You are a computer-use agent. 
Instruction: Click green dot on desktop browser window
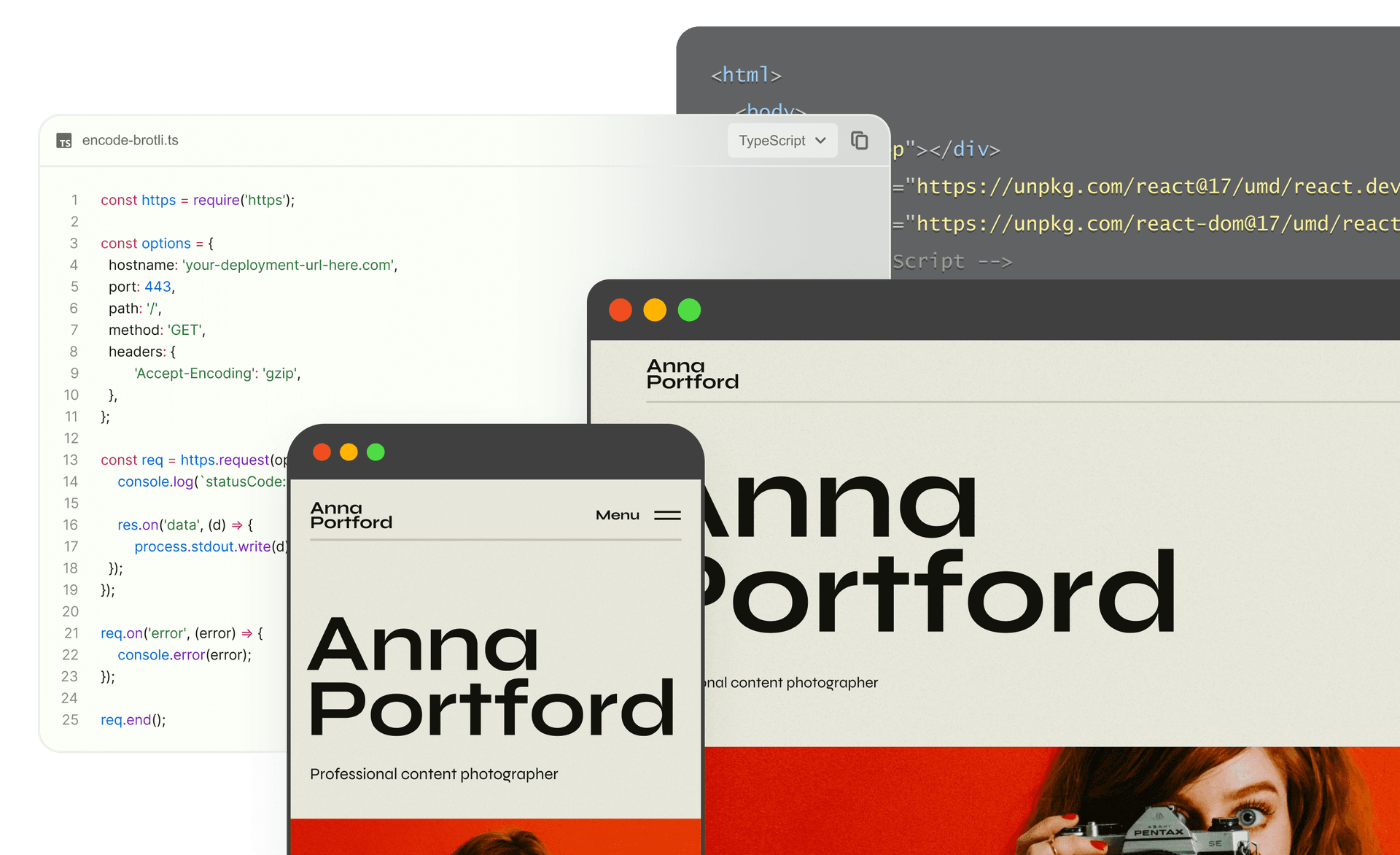689,310
